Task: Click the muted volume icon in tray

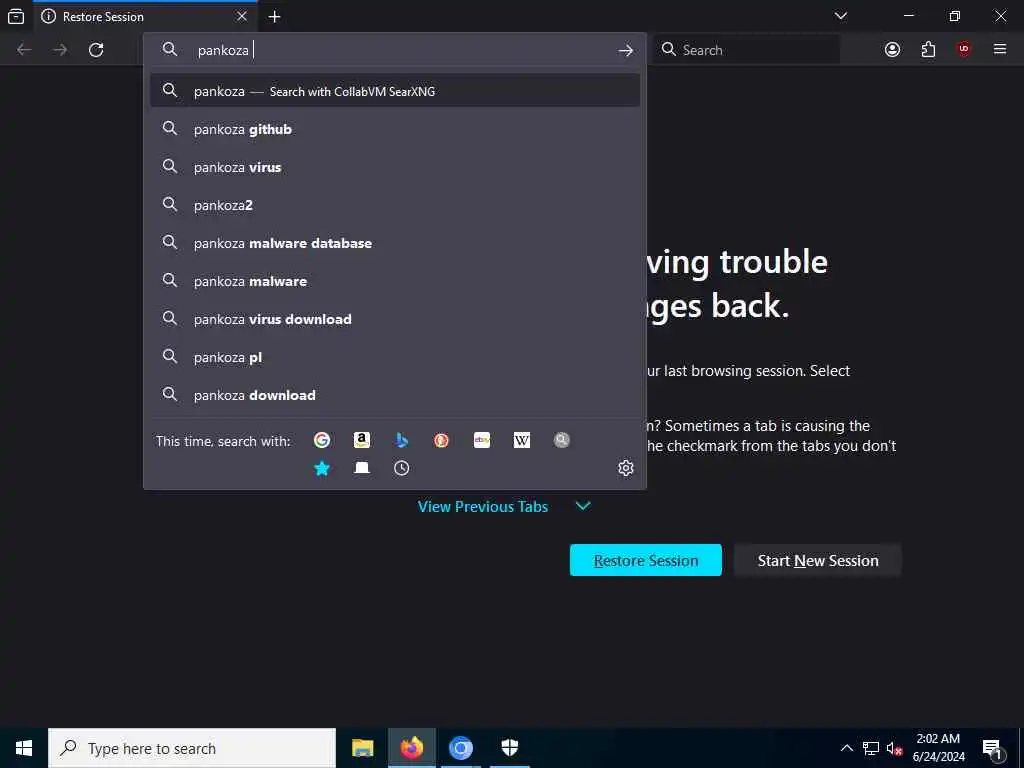Action: [894, 748]
